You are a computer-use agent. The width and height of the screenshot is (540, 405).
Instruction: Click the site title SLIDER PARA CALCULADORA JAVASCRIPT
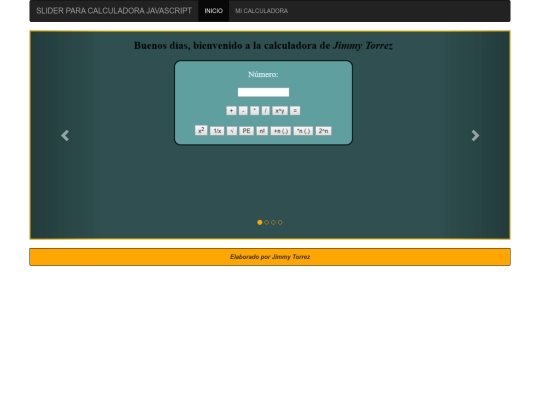(114, 11)
